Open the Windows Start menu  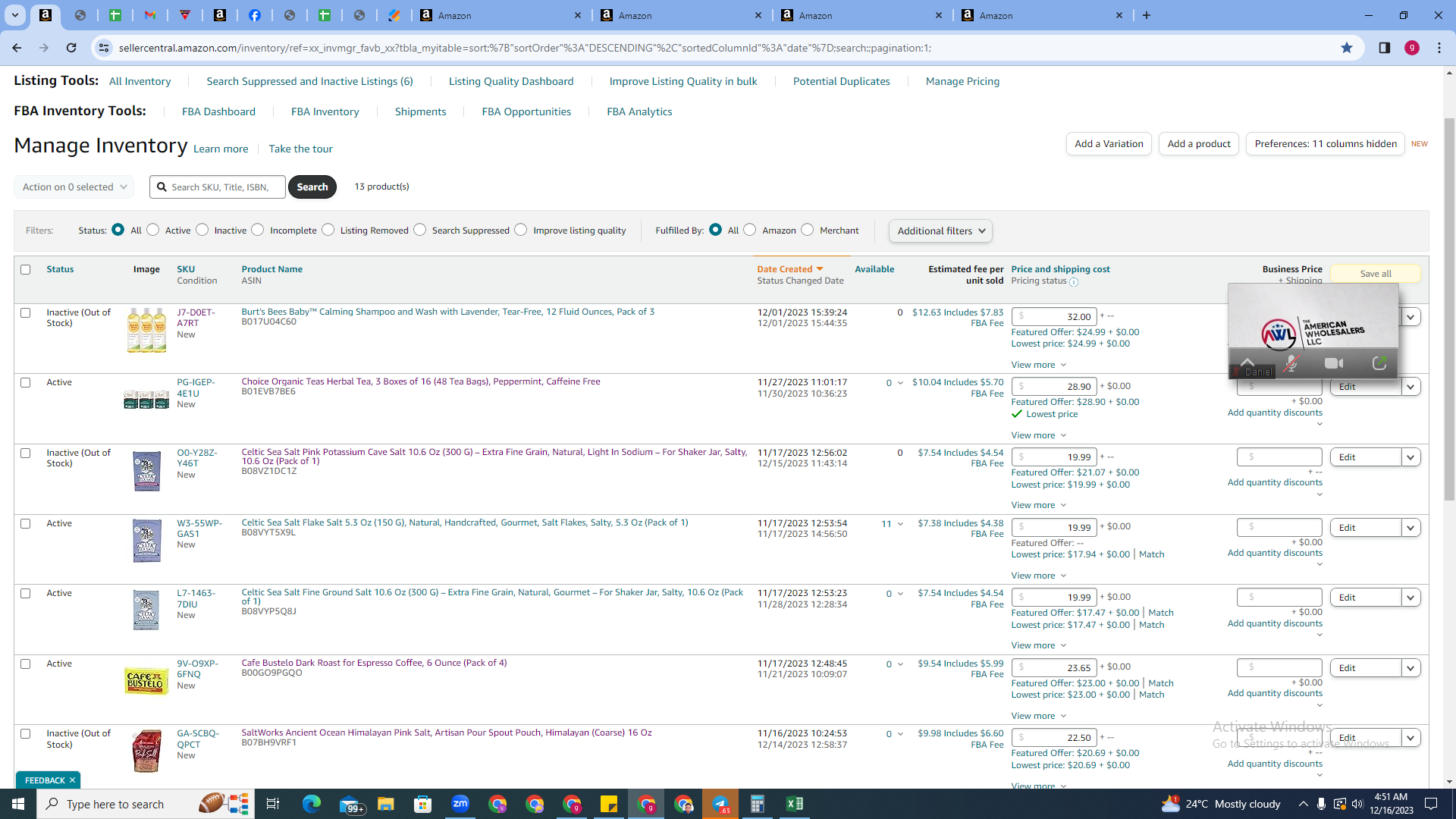point(18,804)
